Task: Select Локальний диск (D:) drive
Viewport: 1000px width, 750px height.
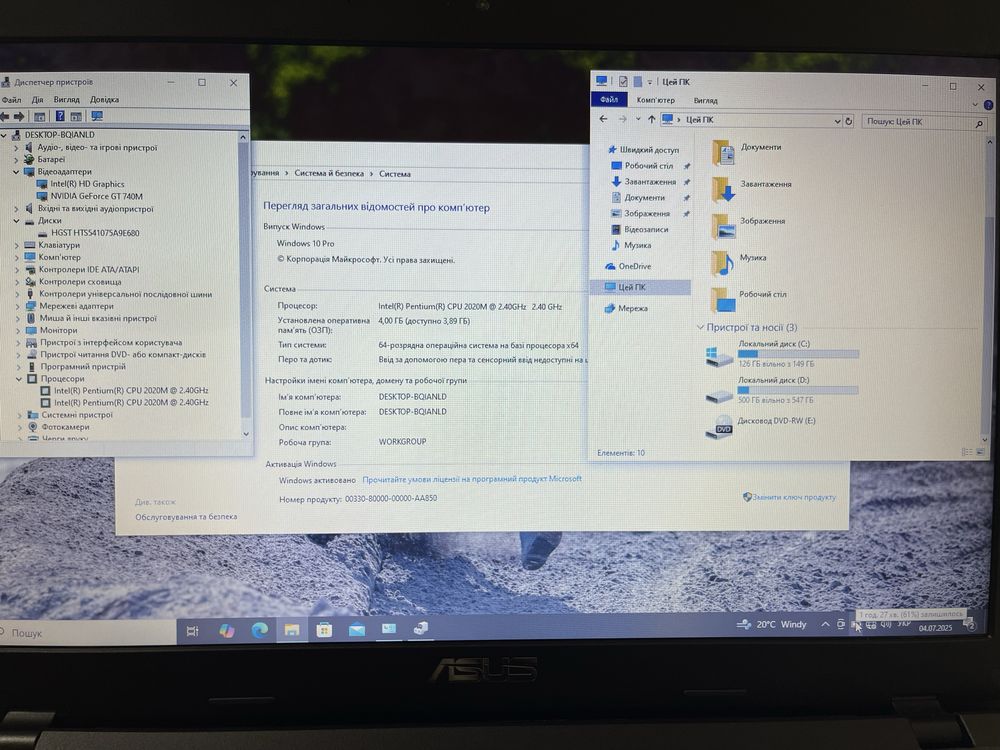Action: point(781,390)
